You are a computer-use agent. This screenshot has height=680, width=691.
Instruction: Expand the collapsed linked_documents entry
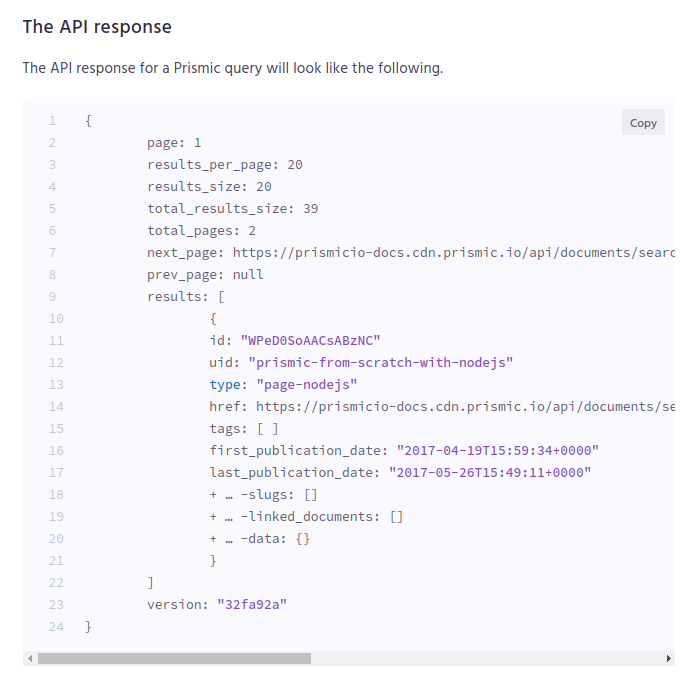[213, 517]
